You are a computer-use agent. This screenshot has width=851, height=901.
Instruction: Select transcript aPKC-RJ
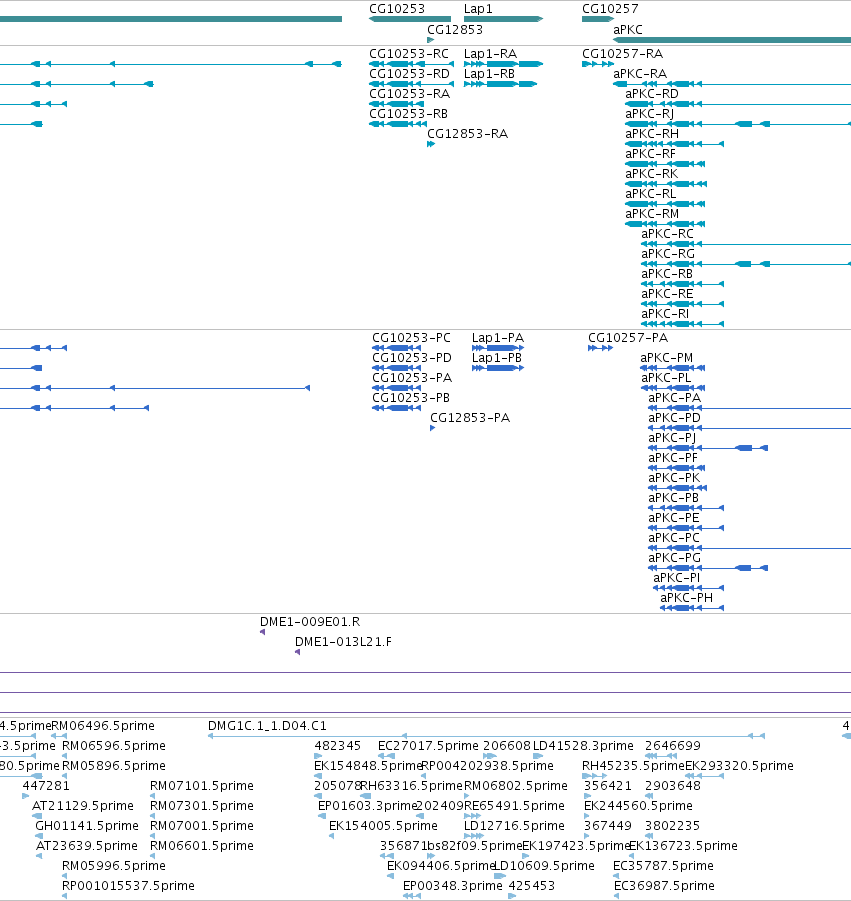649,114
